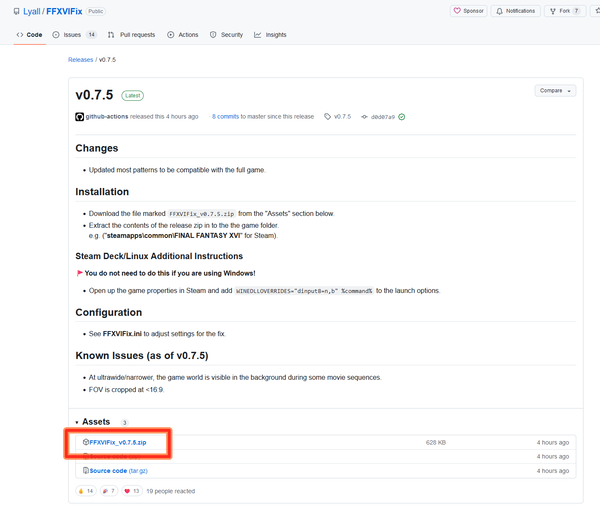
Task: Switch to the Issues tab
Action: point(72,34)
